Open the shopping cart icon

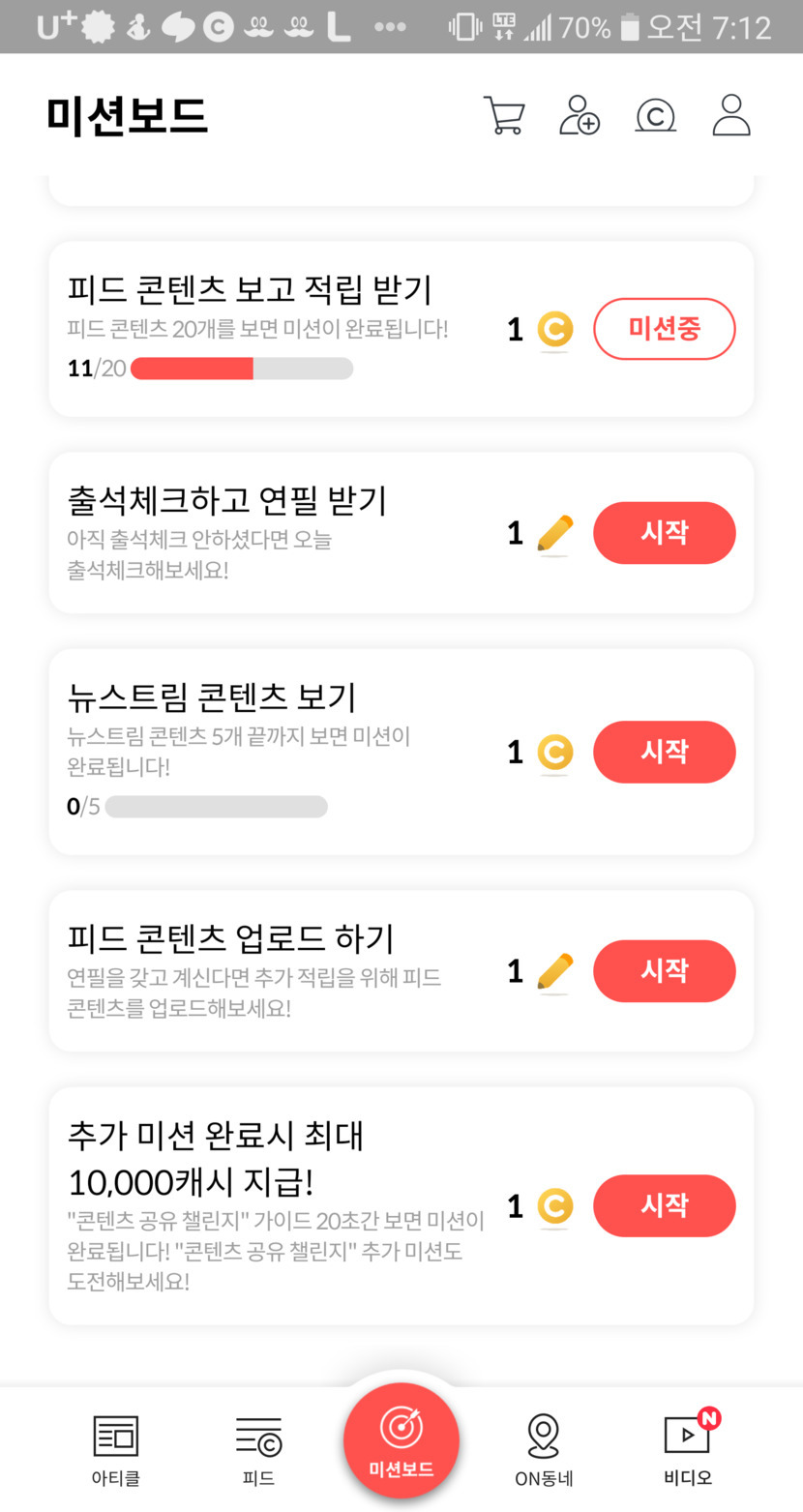[x=504, y=115]
